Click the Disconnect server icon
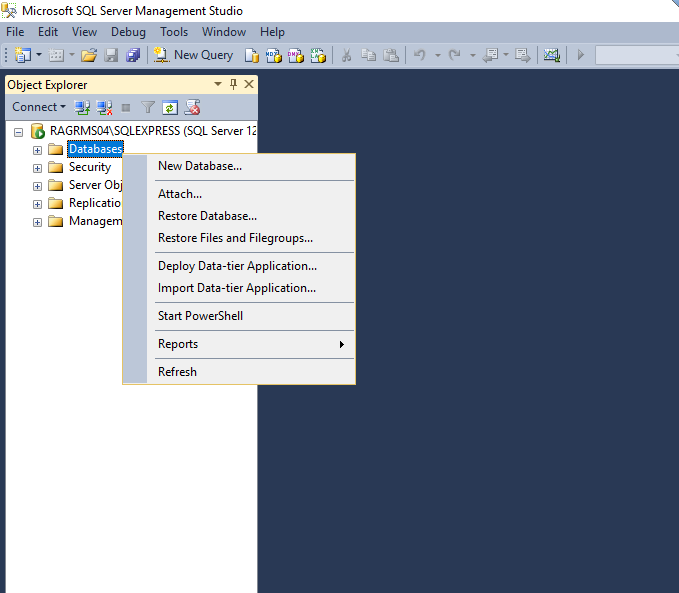 tap(104, 107)
